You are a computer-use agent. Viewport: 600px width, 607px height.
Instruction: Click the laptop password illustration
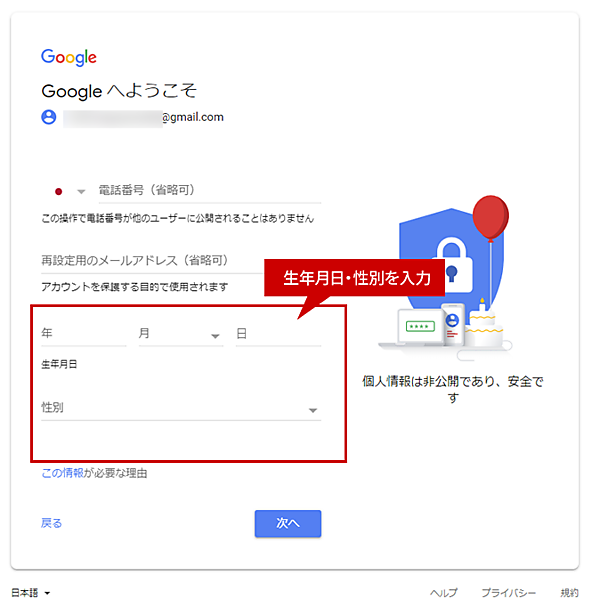[x=421, y=327]
